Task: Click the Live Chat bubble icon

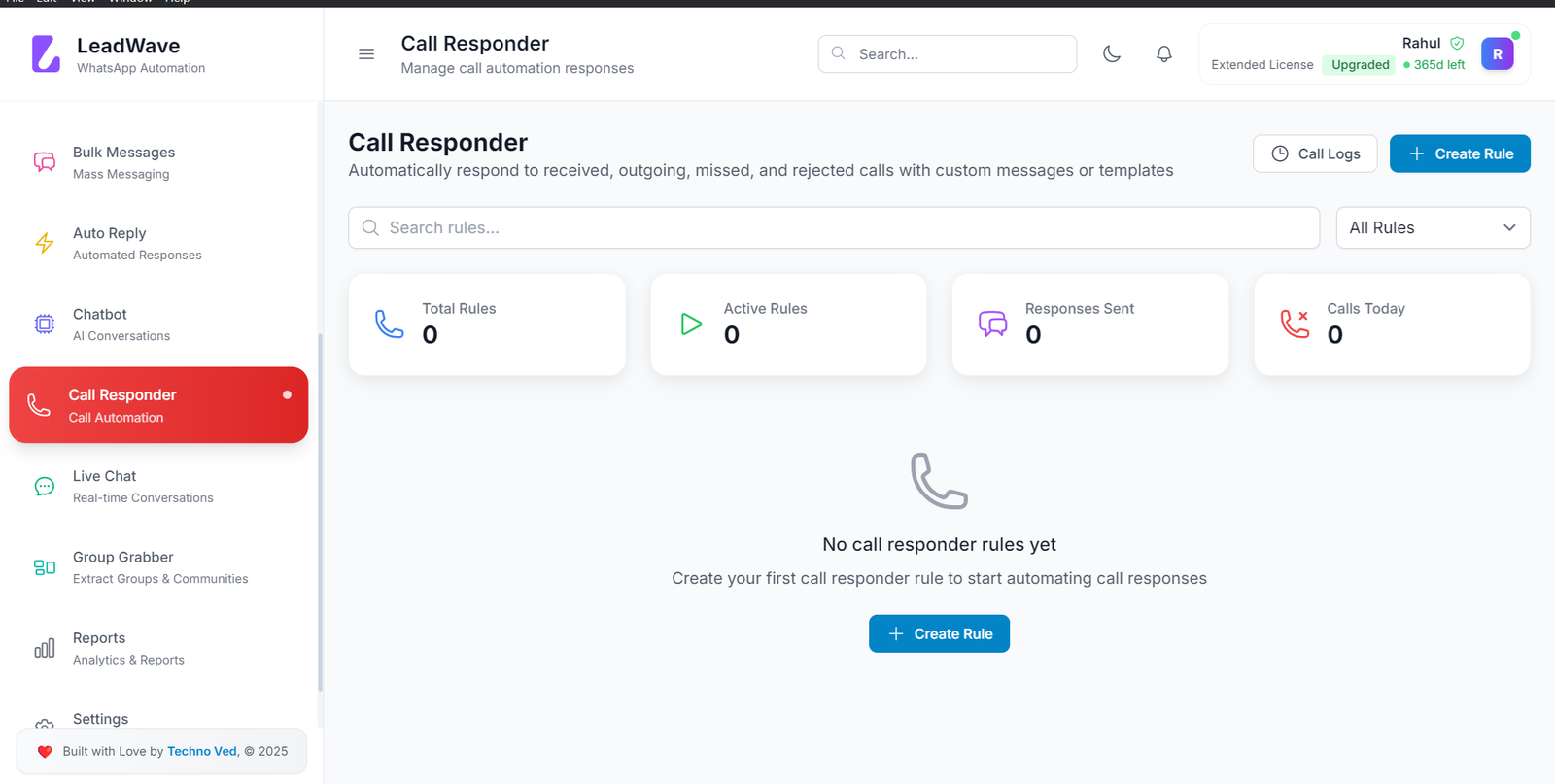Action: coord(45,486)
